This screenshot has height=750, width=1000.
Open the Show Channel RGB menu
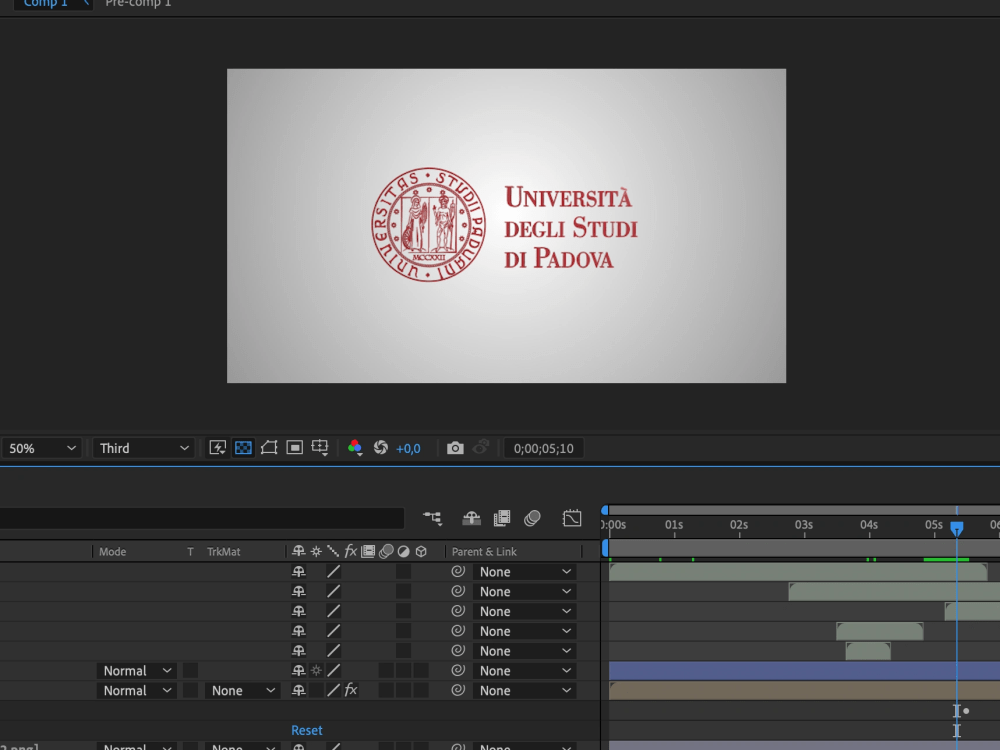(355, 448)
